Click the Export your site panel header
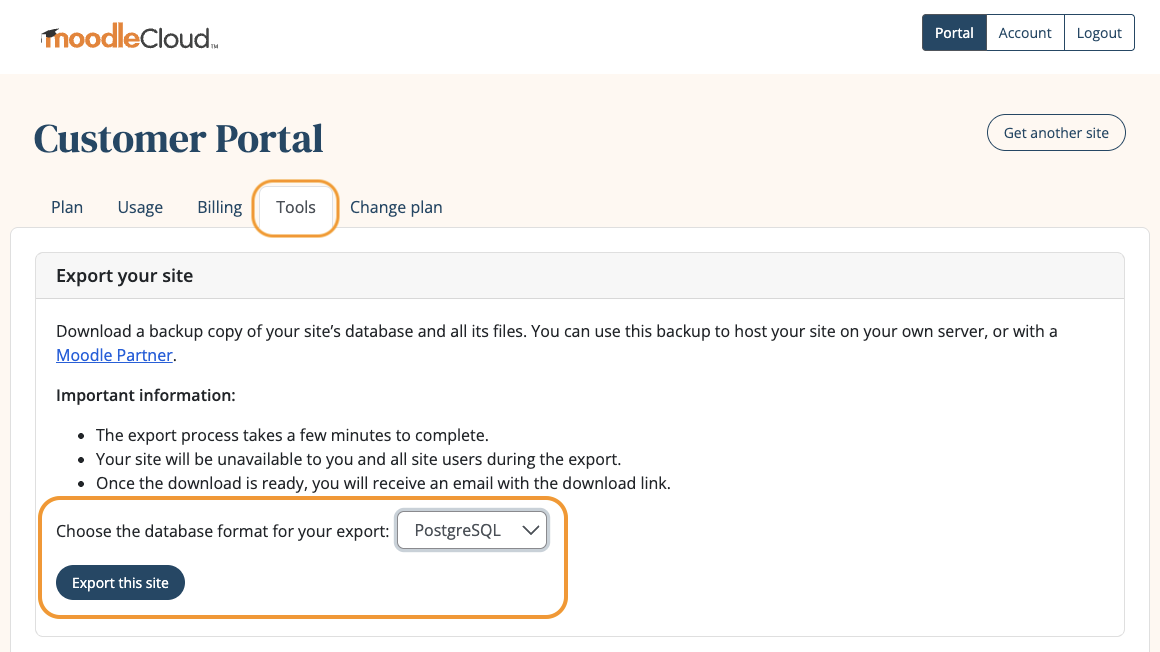Viewport: 1160px width, 652px height. pyautogui.click(x=124, y=275)
